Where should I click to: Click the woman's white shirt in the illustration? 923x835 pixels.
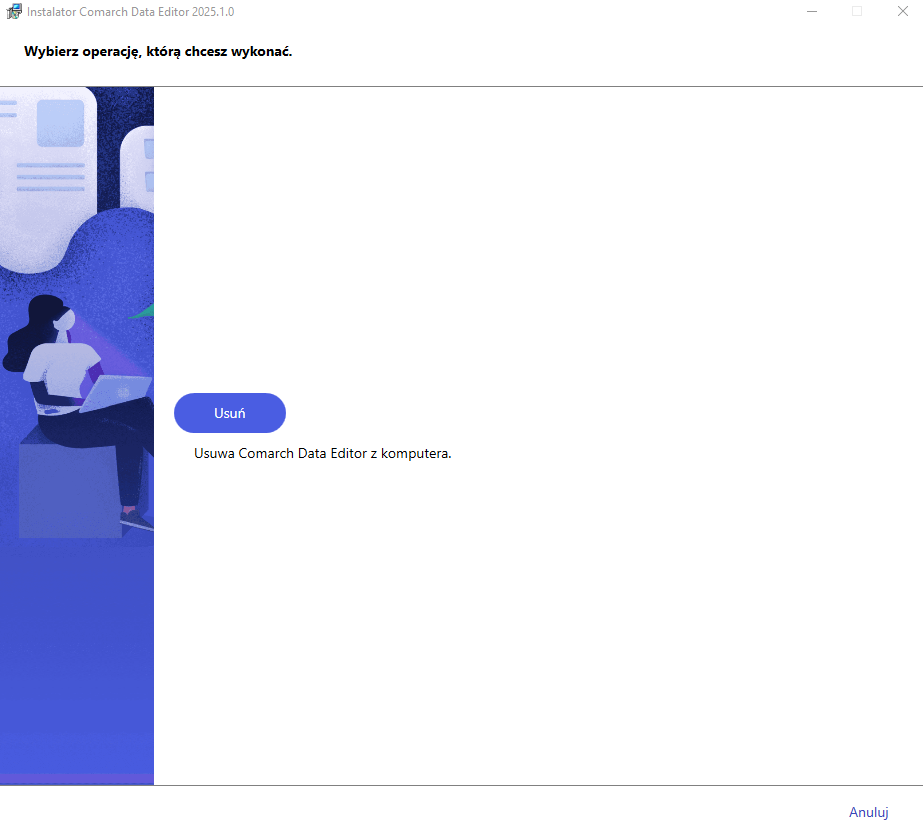[62, 369]
